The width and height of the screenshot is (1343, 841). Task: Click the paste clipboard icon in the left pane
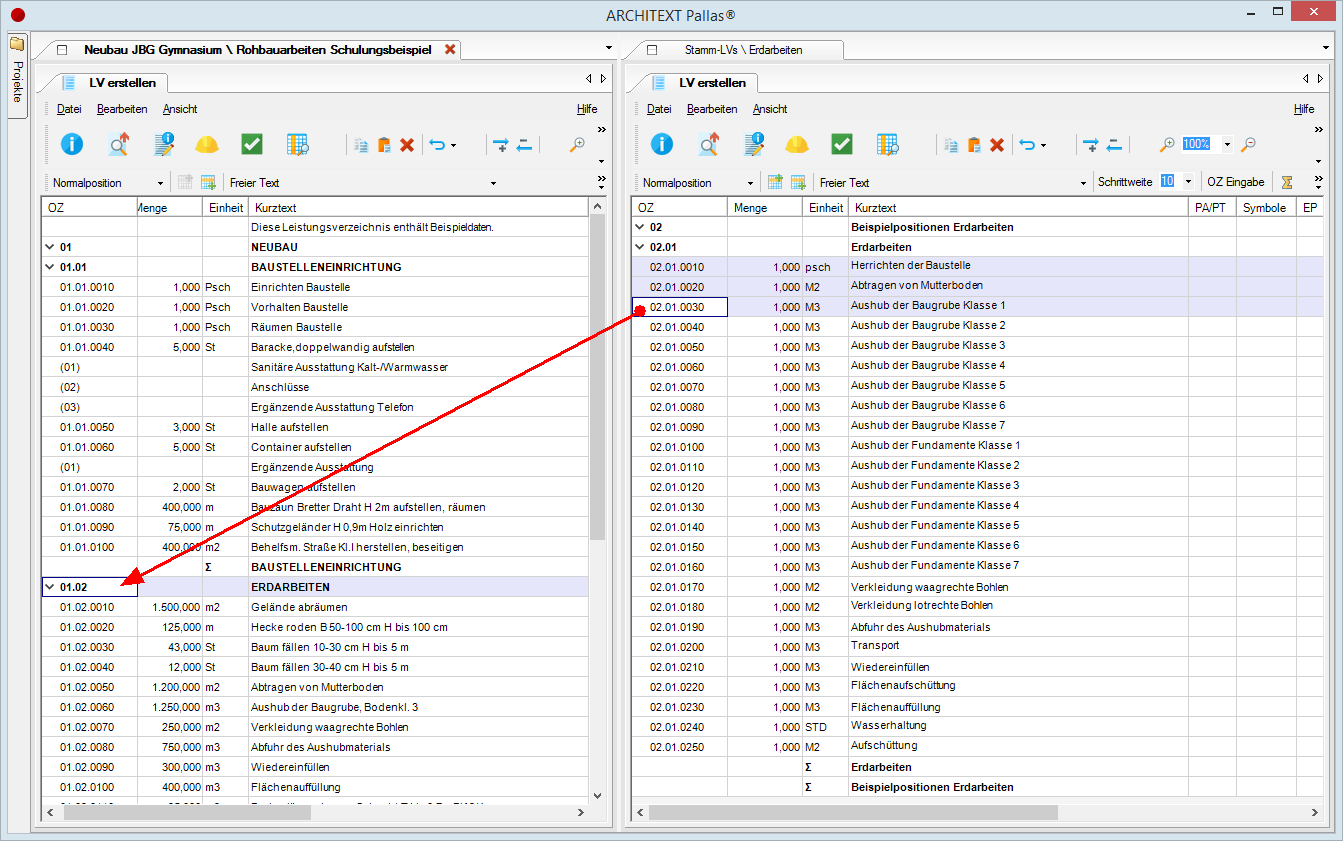coord(384,145)
